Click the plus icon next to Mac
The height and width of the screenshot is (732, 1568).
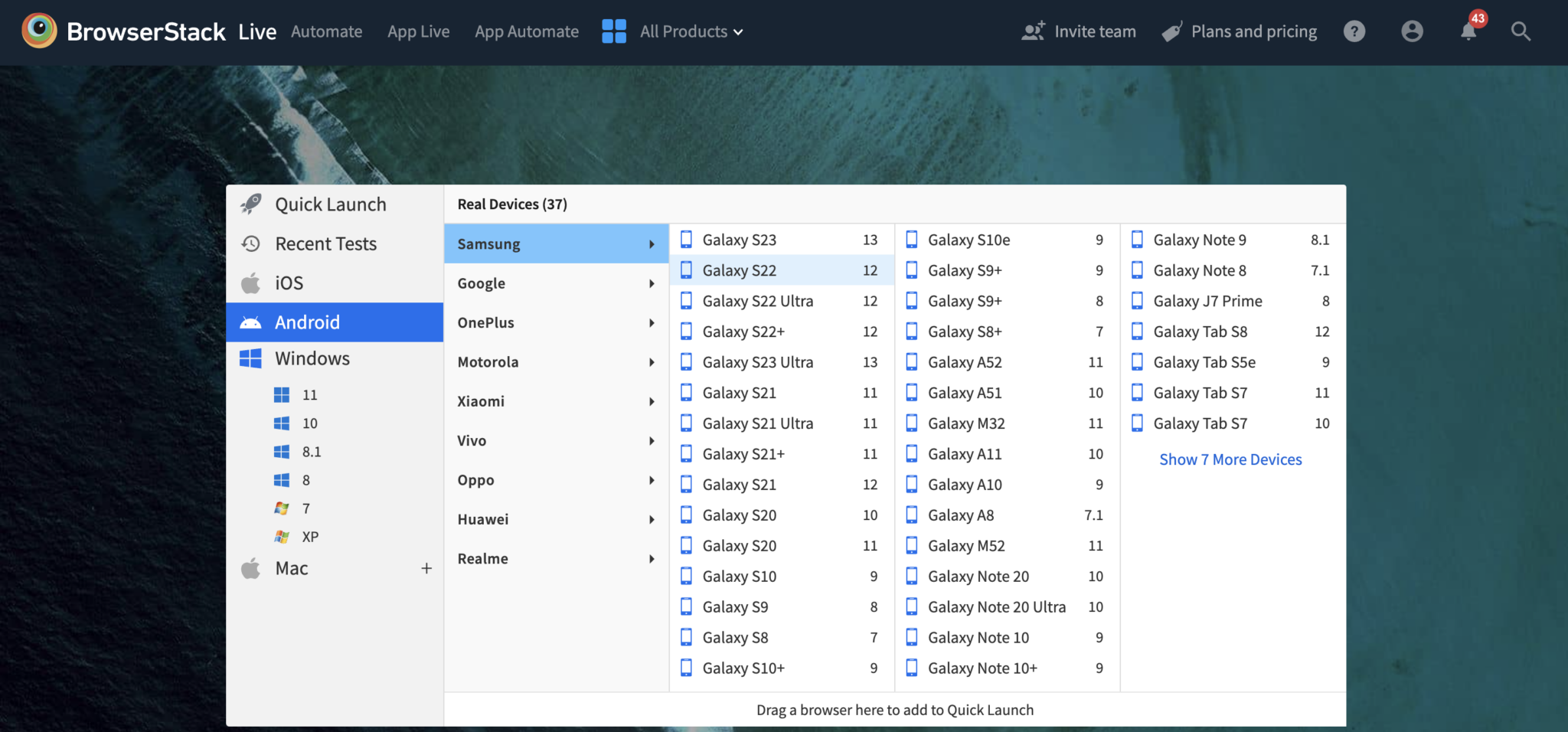[x=426, y=568]
